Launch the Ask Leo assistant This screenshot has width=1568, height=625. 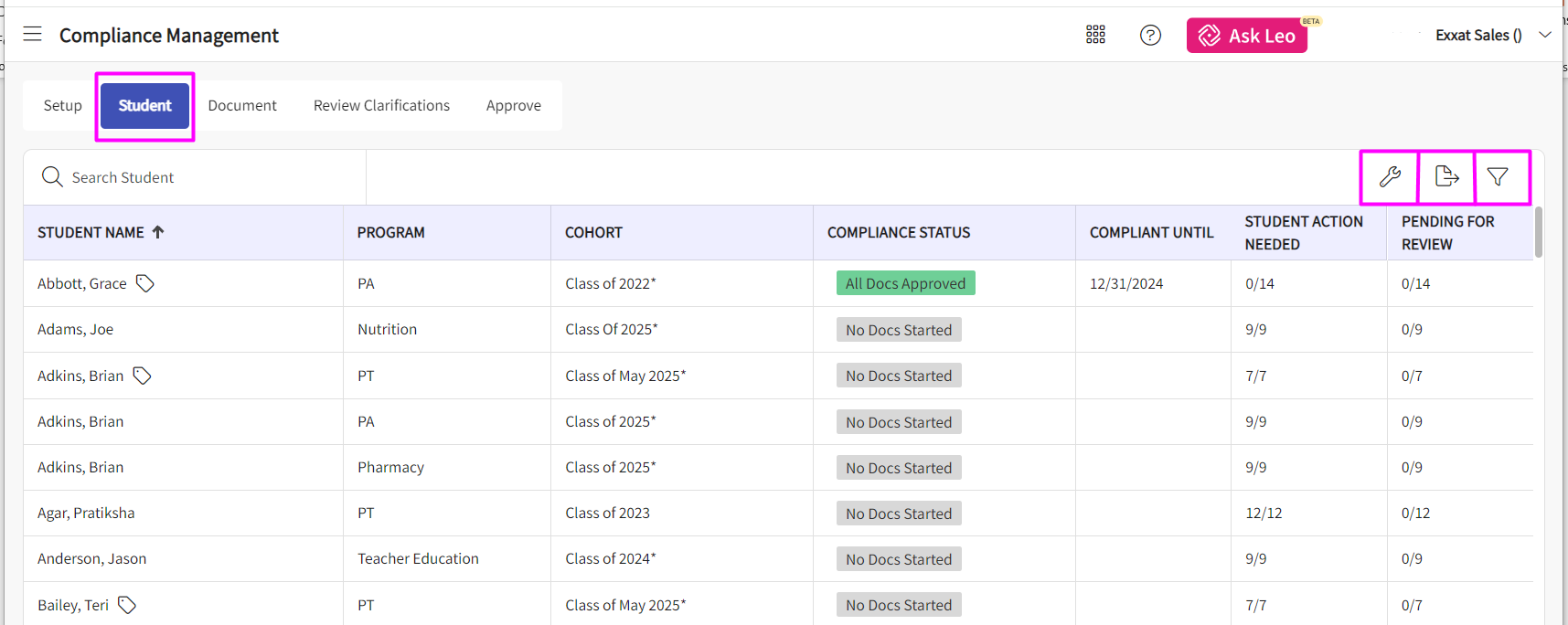pyautogui.click(x=1246, y=36)
